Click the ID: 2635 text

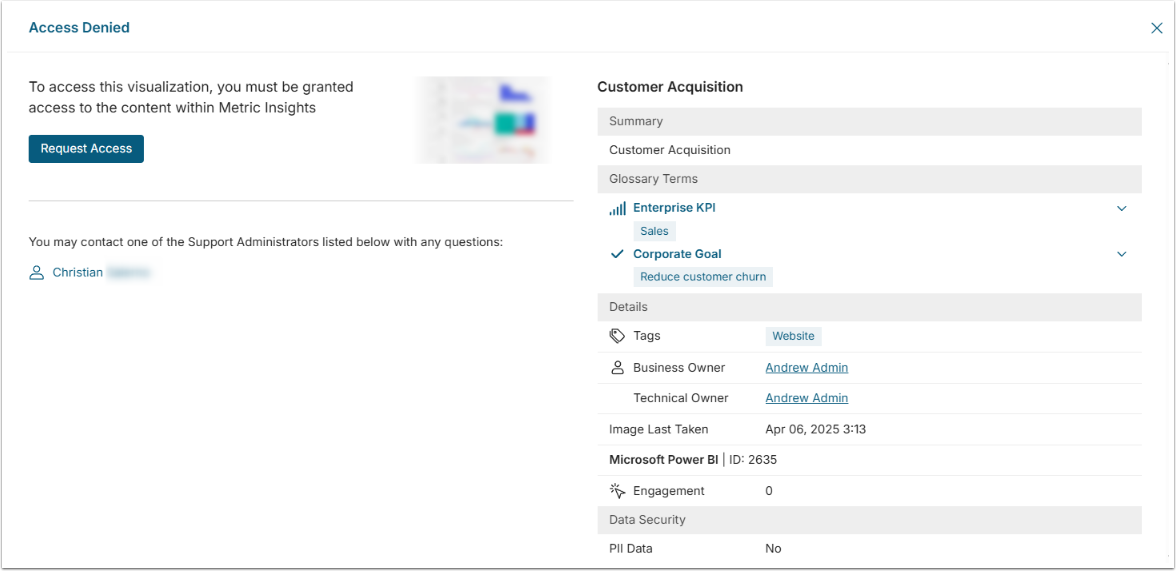pyautogui.click(x=753, y=460)
